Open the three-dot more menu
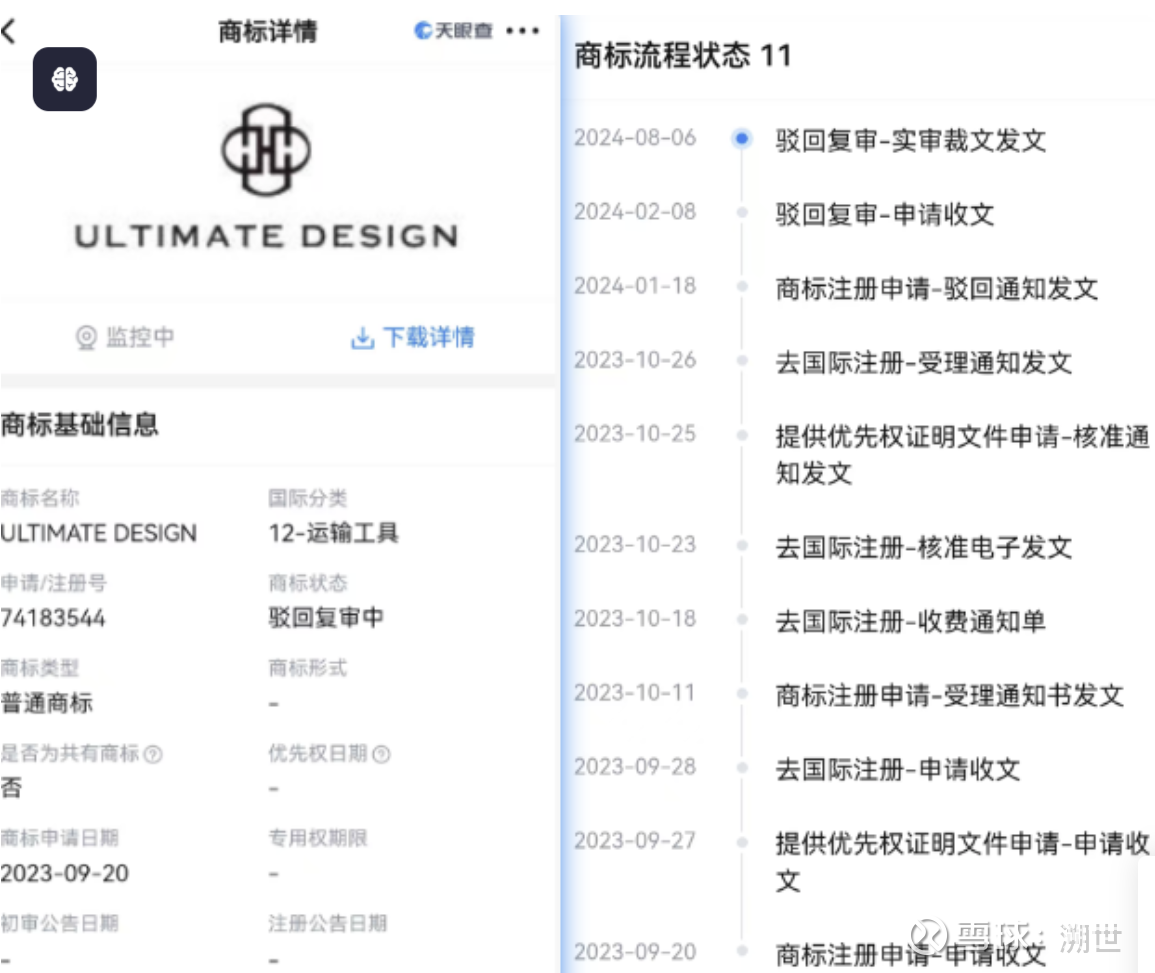The width and height of the screenshot is (1155, 973). [x=523, y=31]
